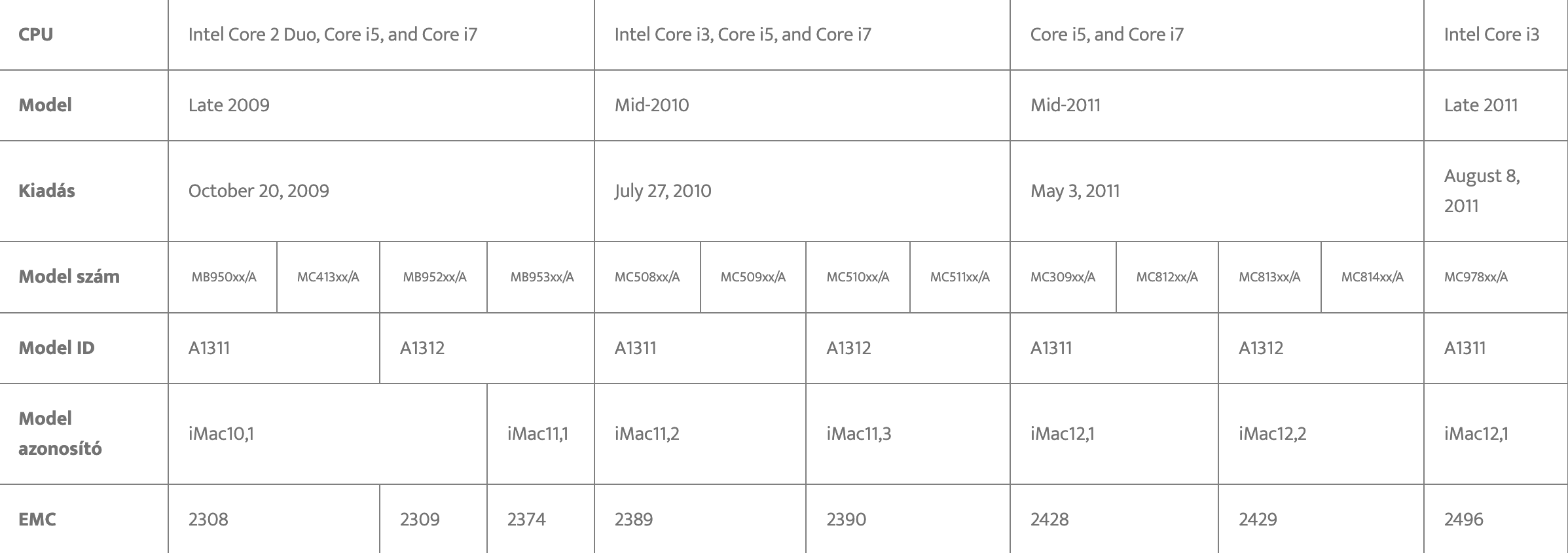This screenshot has width=1568, height=553.
Task: Click the MC508xx/A model number
Action: tap(647, 277)
